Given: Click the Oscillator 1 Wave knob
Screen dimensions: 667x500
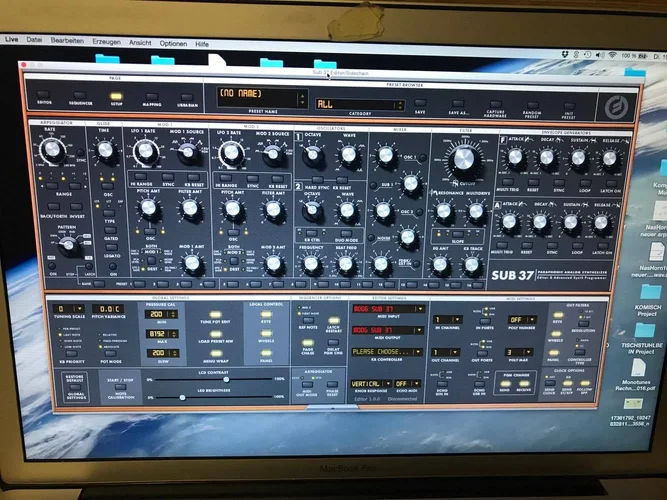Looking at the screenshot, I should (348, 154).
